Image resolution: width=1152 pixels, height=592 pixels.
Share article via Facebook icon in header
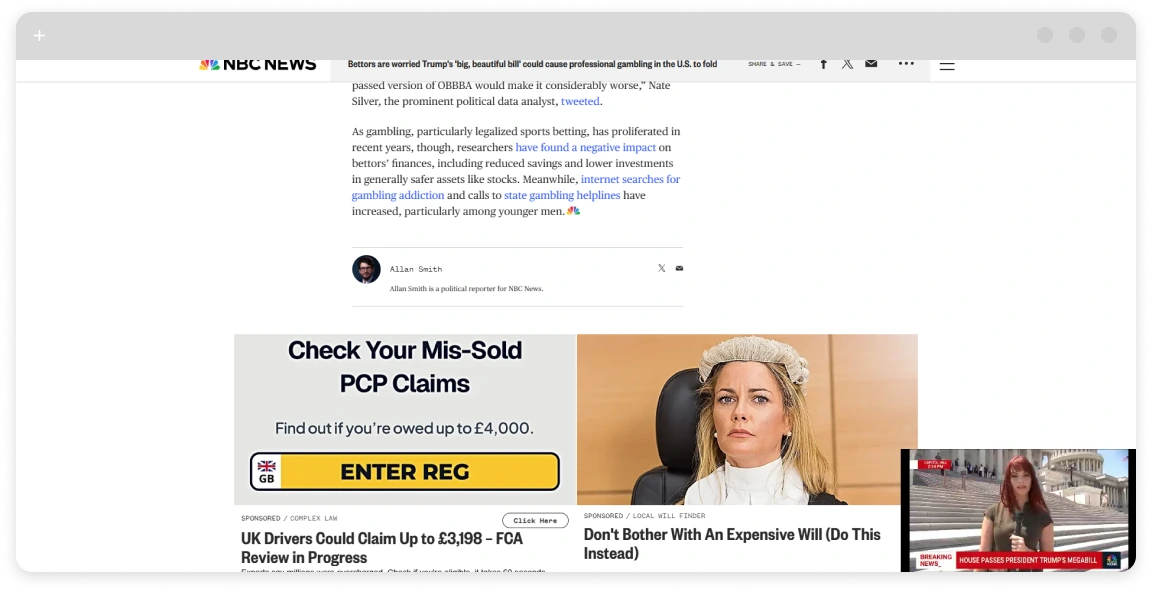(x=824, y=64)
